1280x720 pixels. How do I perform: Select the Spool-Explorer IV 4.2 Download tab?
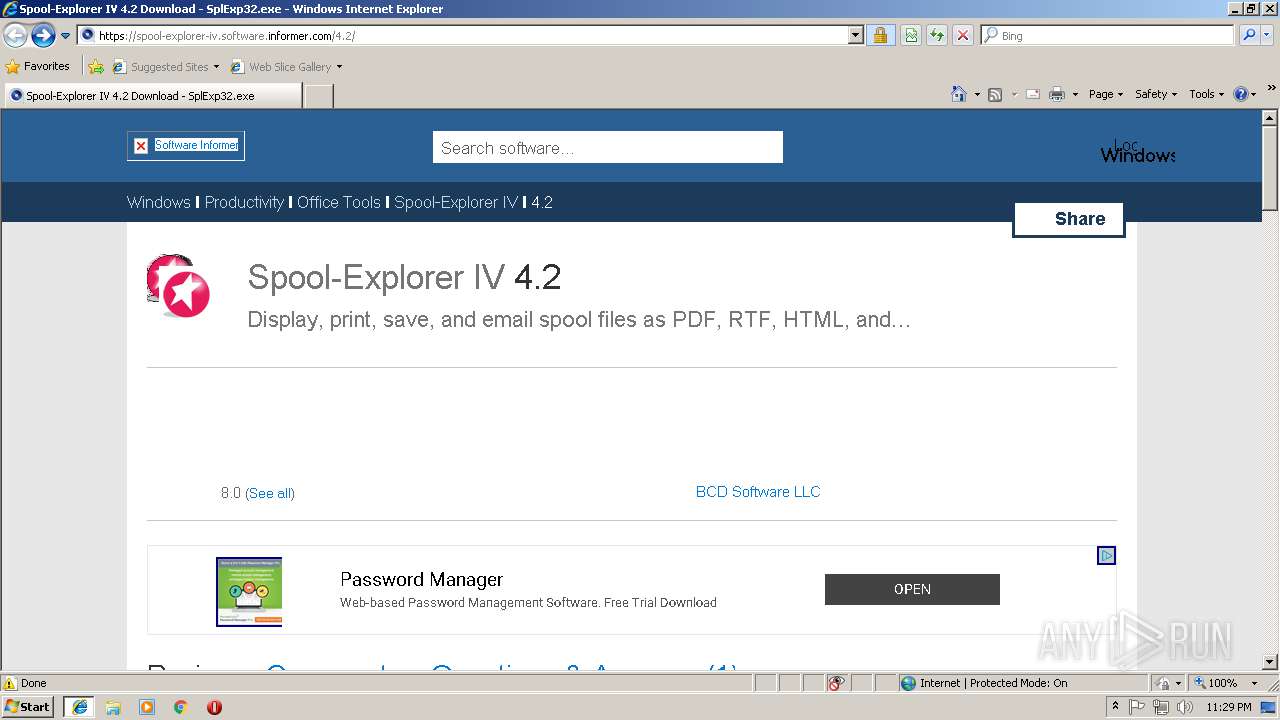(x=152, y=96)
